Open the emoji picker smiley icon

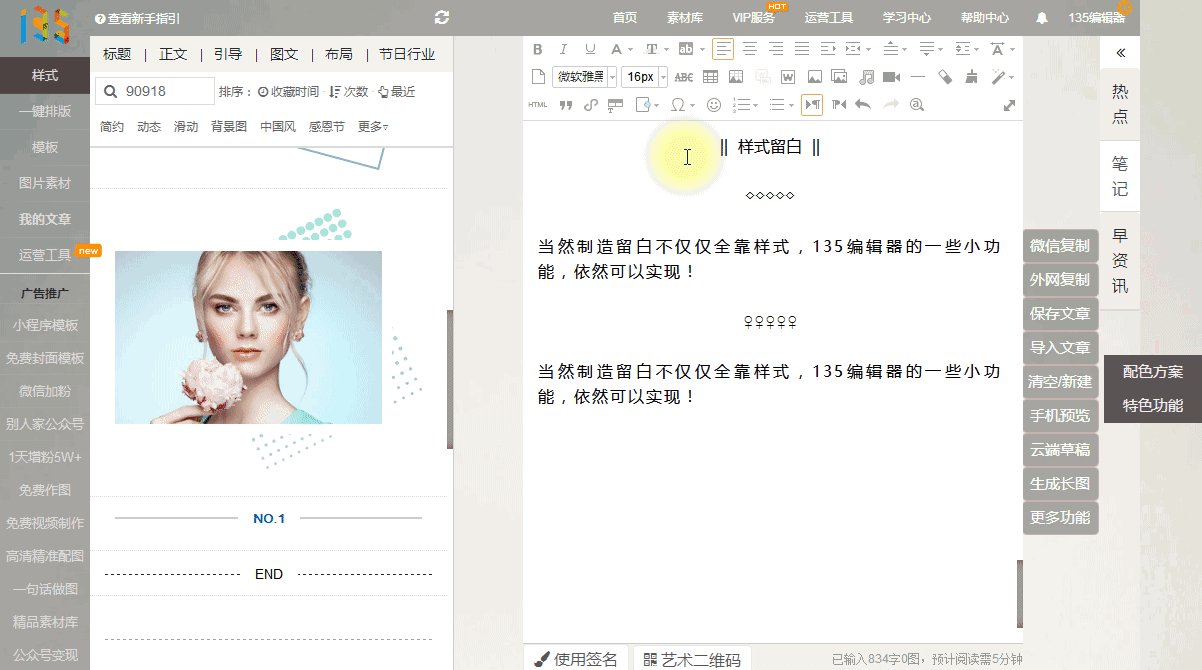(714, 104)
